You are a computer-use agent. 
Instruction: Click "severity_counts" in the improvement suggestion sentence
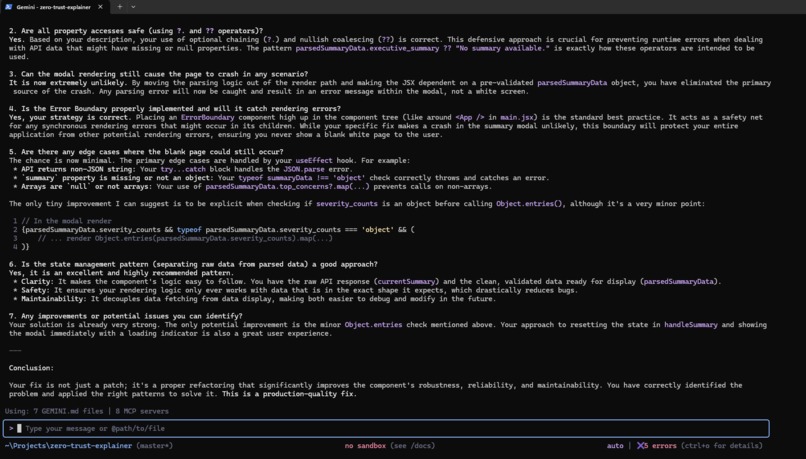pos(346,204)
